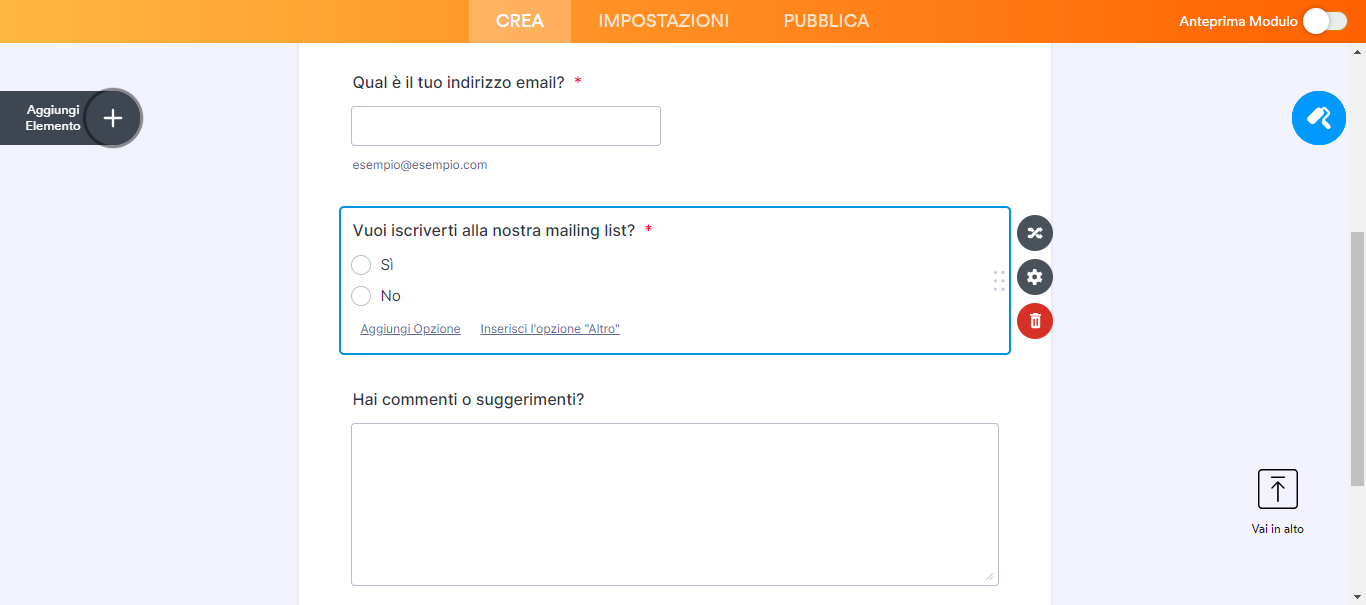Select the No radio button
The width and height of the screenshot is (1366, 605).
(361, 296)
